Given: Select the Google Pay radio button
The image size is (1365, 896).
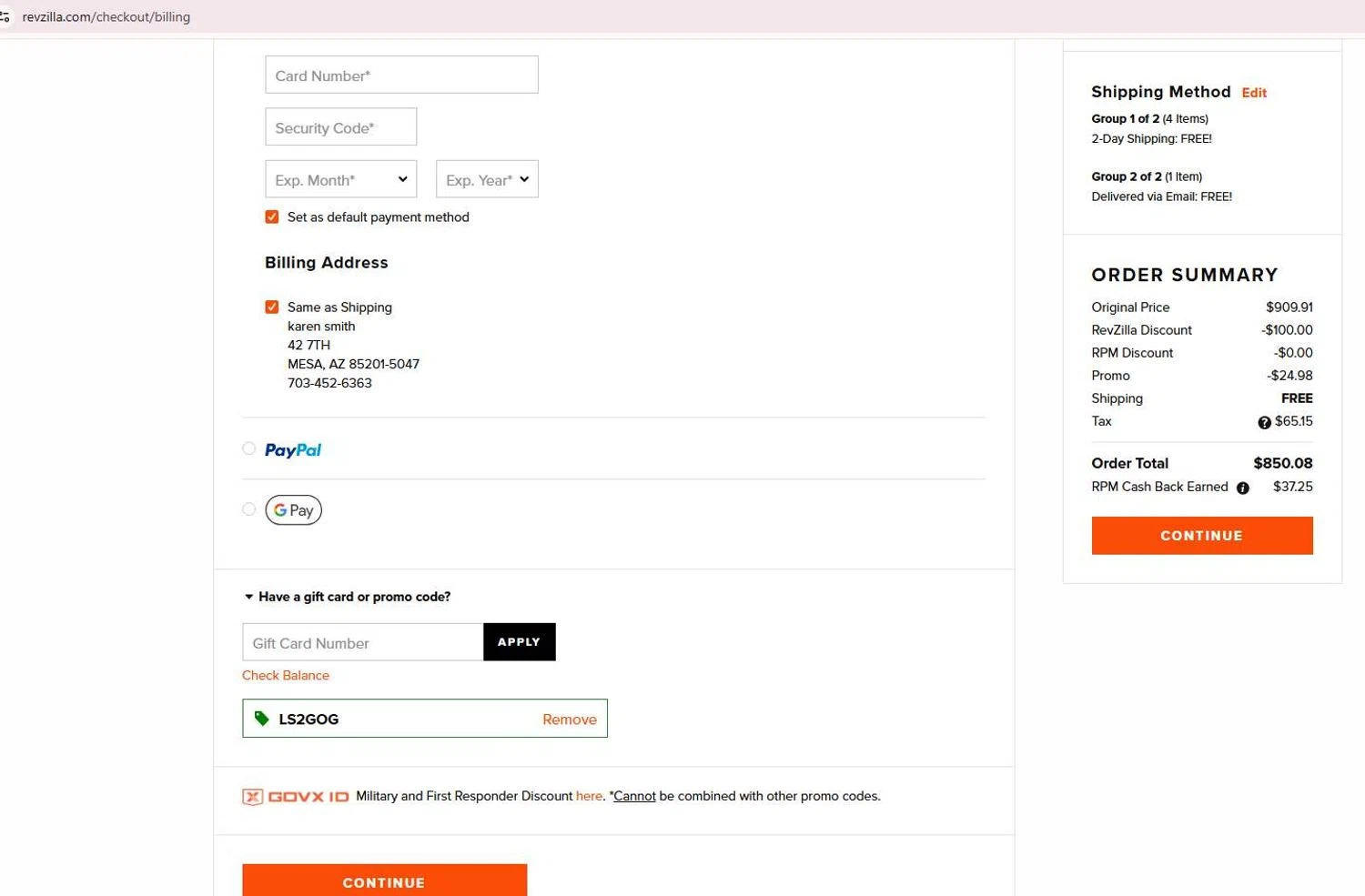Looking at the screenshot, I should pyautogui.click(x=248, y=509).
